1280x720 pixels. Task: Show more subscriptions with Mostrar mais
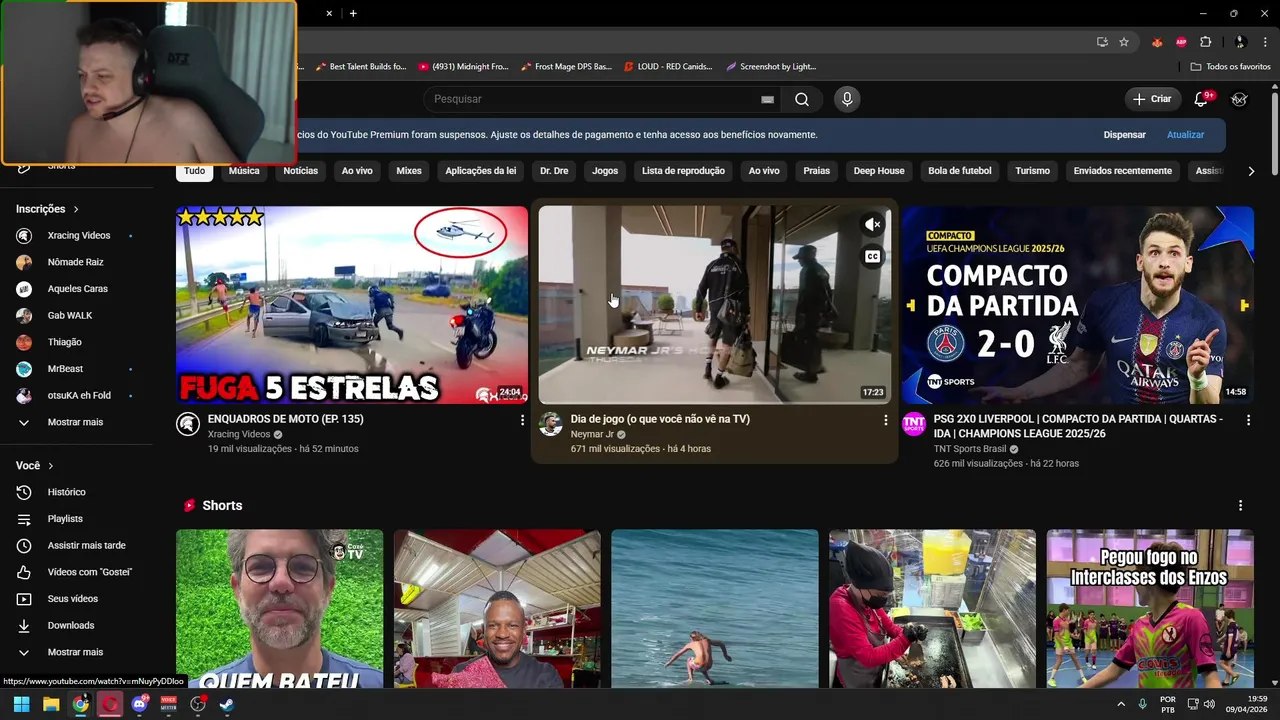pos(74,422)
